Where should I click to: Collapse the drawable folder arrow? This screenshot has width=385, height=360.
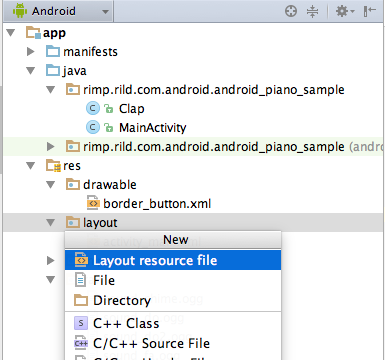[51, 185]
